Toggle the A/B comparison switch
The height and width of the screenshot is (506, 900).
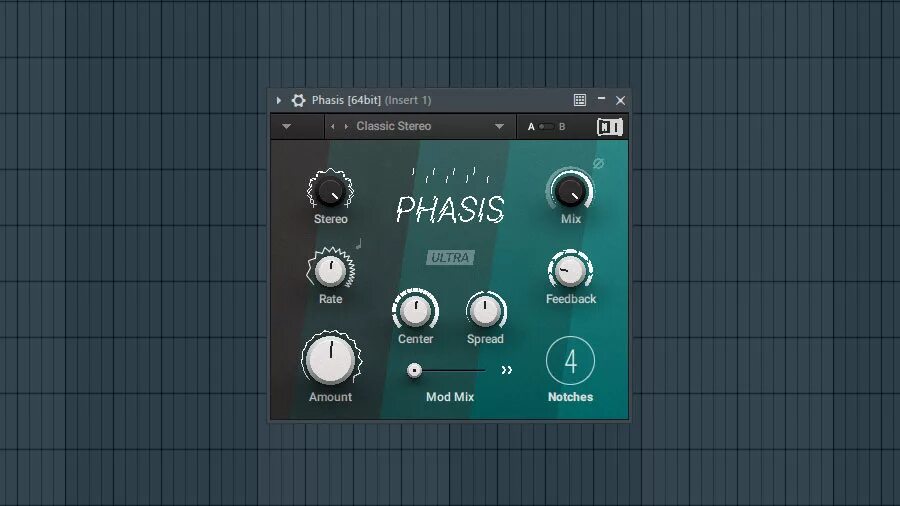[x=546, y=126]
